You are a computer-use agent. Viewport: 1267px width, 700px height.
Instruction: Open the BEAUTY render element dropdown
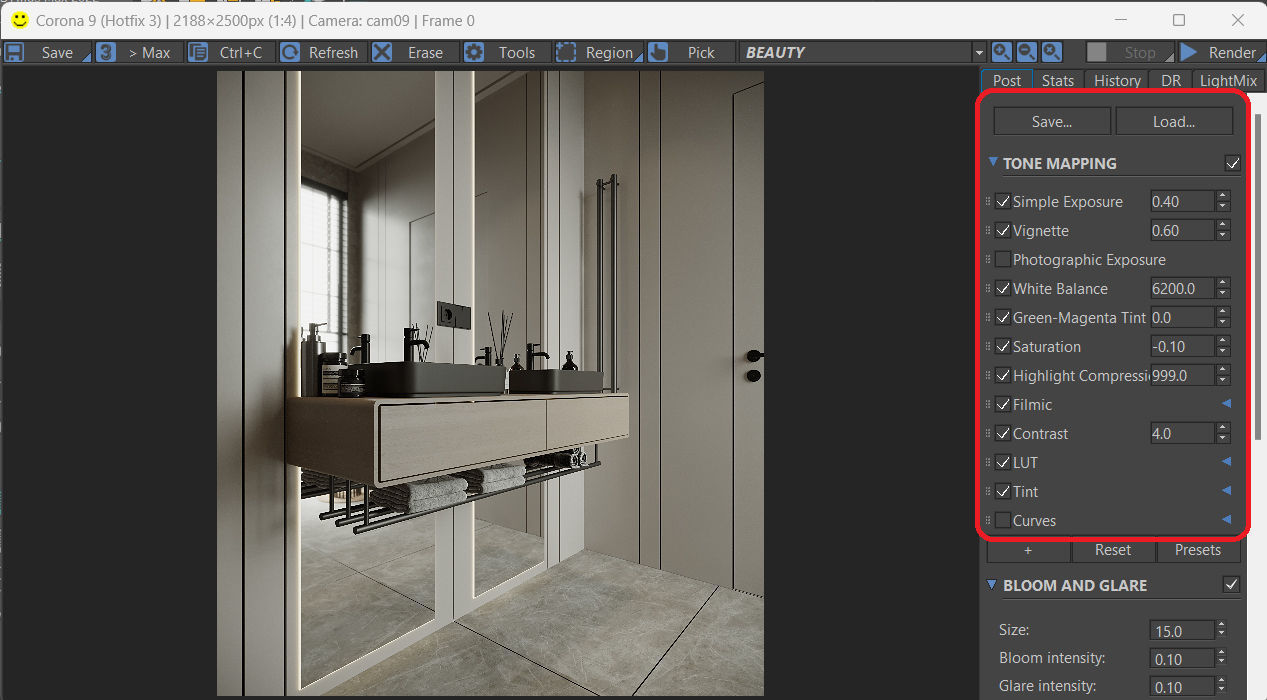[978, 53]
